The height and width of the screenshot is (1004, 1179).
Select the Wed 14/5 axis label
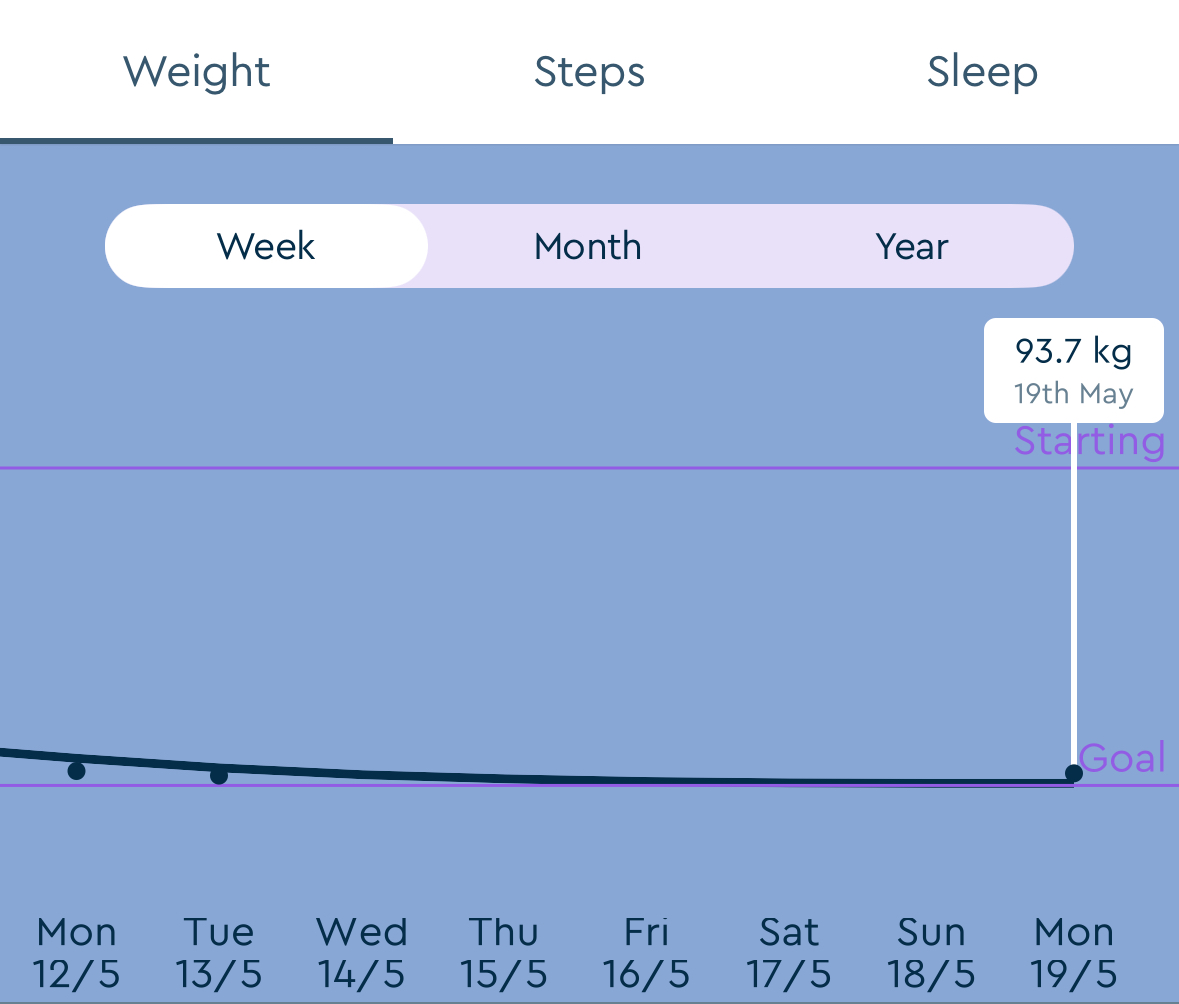[x=362, y=952]
